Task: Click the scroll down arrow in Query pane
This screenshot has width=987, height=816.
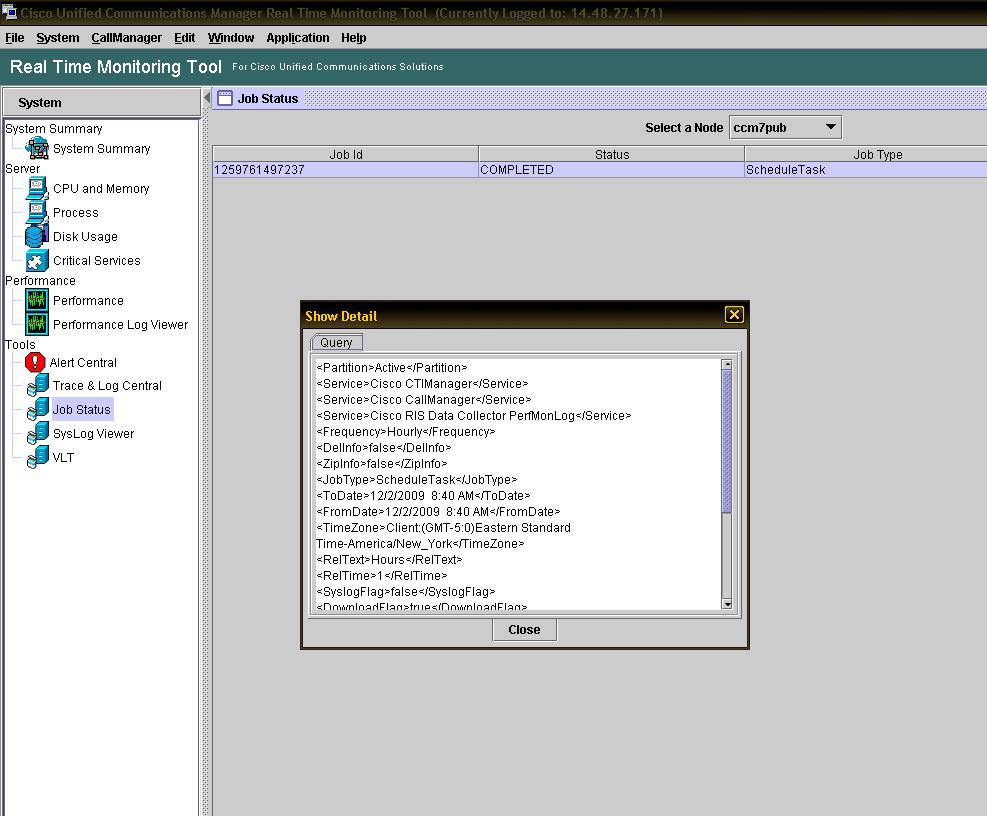Action: [x=727, y=604]
